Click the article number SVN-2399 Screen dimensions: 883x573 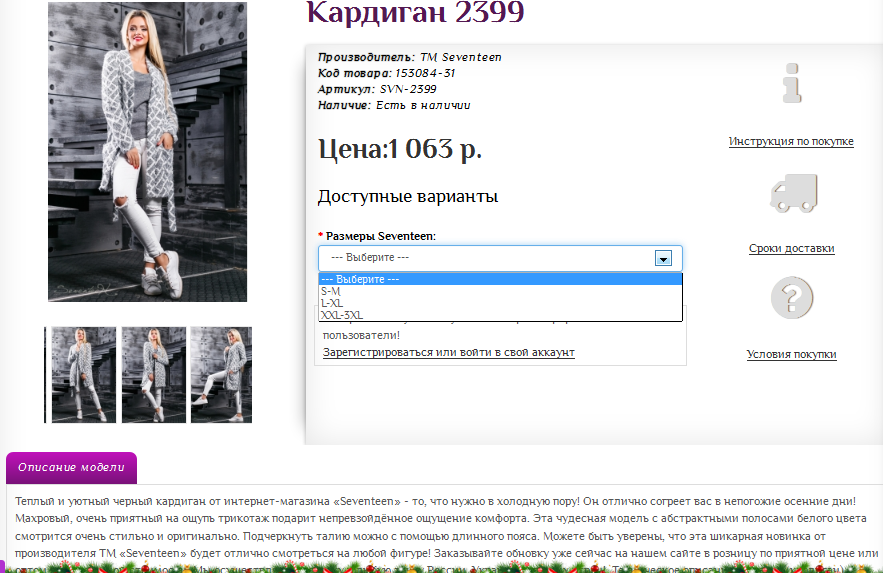pyautogui.click(x=408, y=89)
